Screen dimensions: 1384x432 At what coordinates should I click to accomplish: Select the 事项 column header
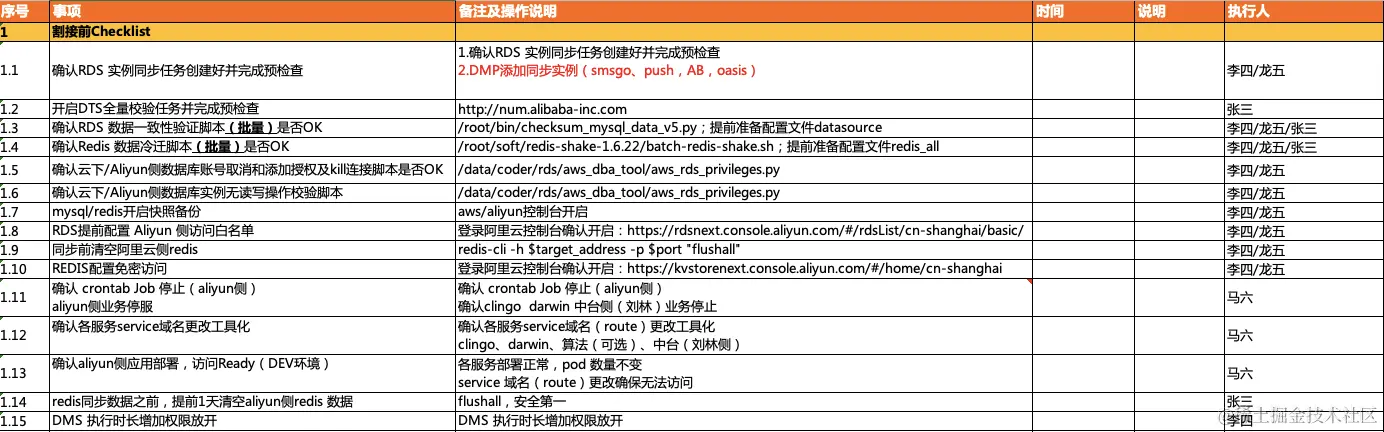[252, 11]
